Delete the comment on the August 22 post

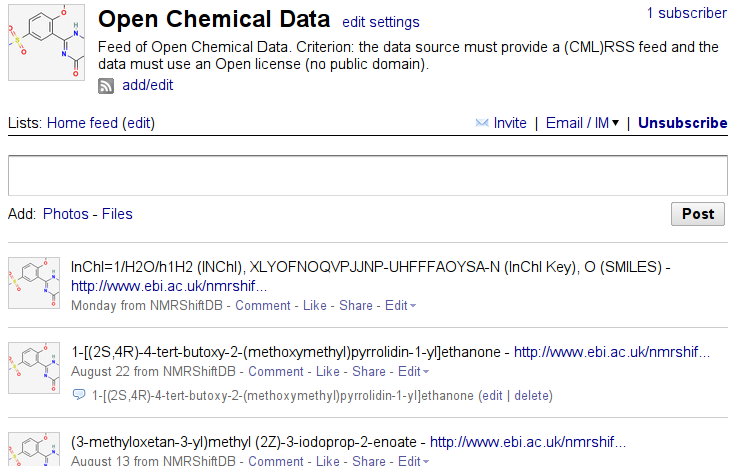[532, 395]
